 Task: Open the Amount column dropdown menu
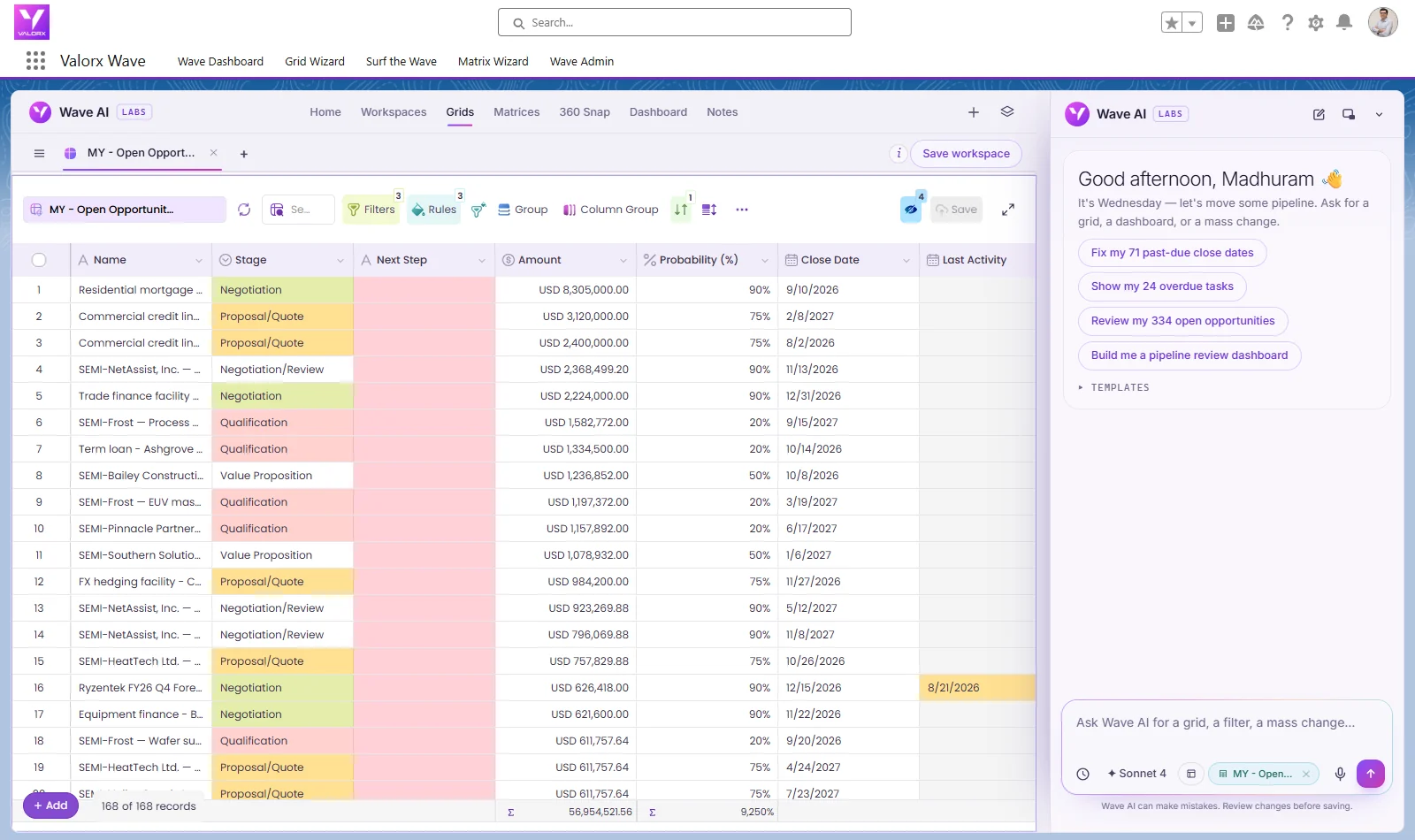coord(623,261)
